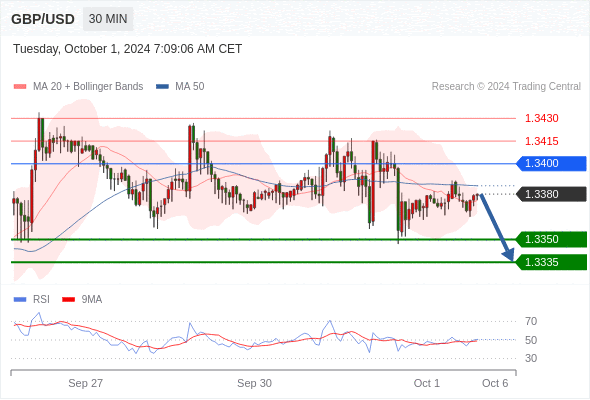Click the MA 50 legend label

pyautogui.click(x=190, y=87)
